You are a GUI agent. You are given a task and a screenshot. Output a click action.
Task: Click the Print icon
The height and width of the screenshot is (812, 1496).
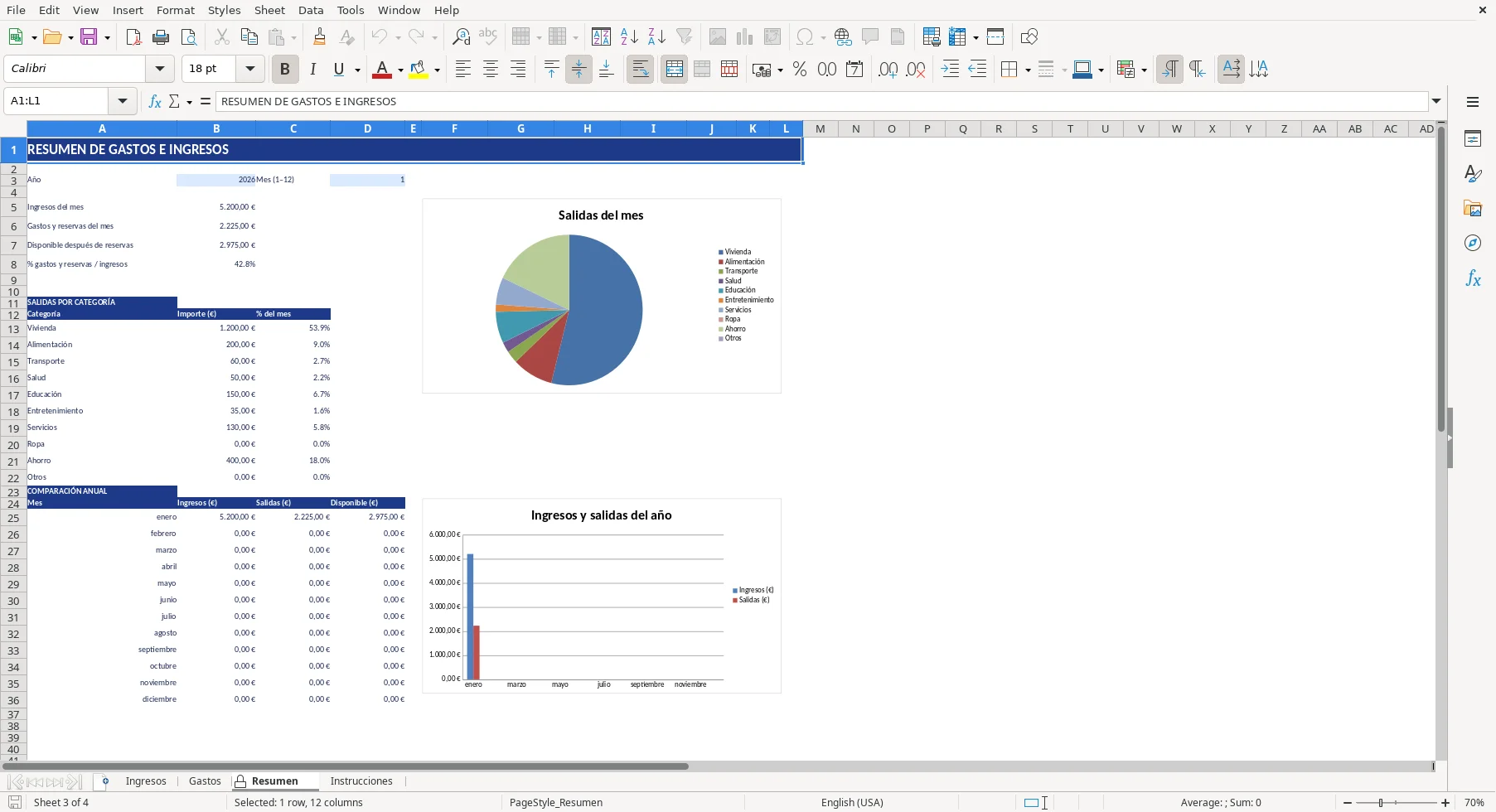pyautogui.click(x=161, y=36)
